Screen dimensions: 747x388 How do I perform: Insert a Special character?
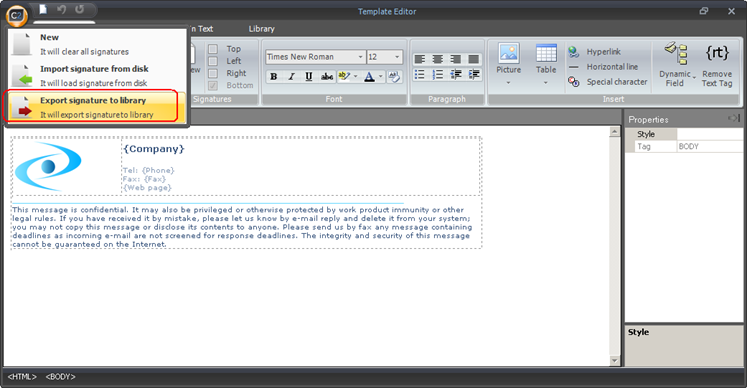point(608,82)
